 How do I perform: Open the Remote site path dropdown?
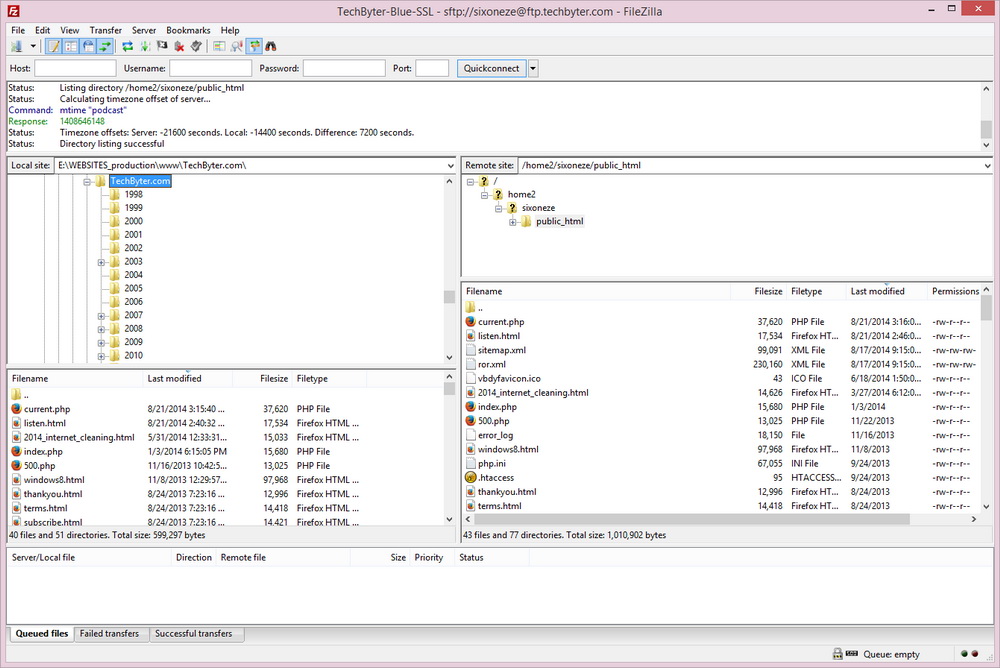tap(988, 165)
